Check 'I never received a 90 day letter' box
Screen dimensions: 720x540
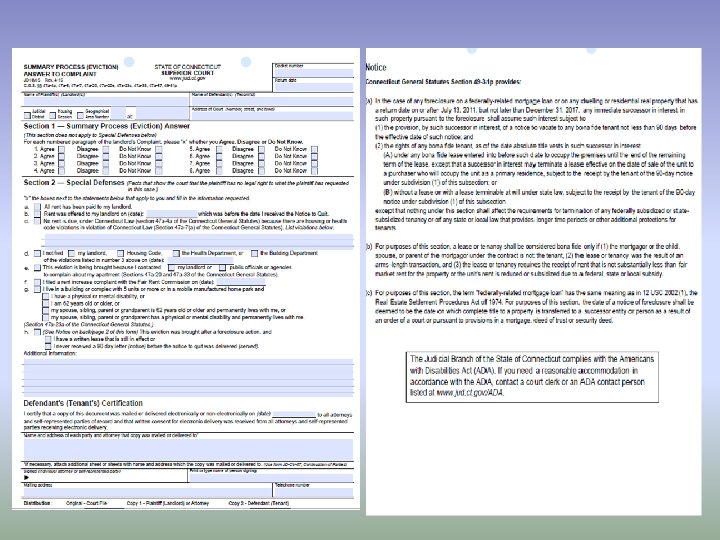coord(48,346)
